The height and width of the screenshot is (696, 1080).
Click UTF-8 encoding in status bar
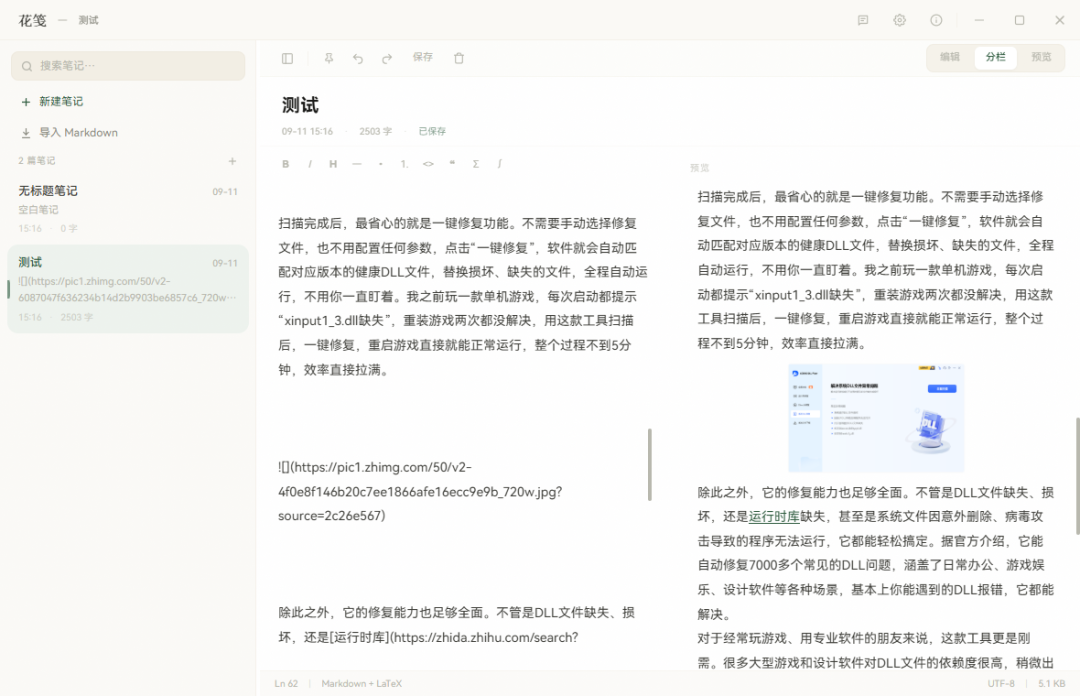click(1001, 684)
